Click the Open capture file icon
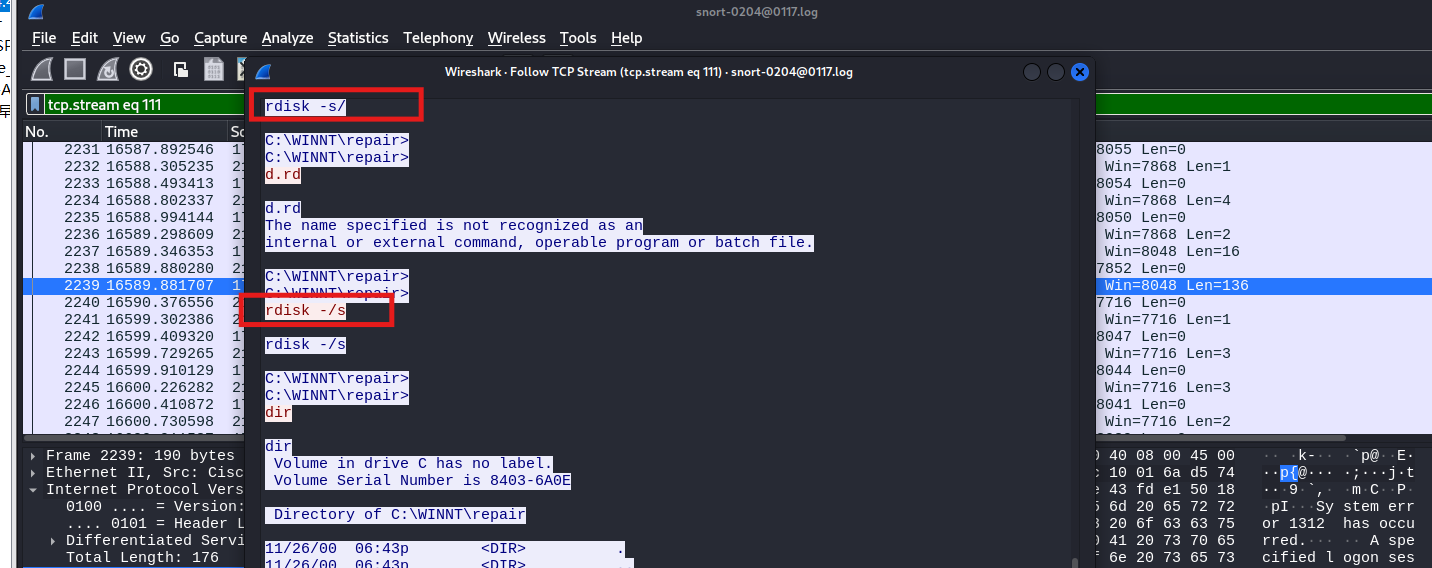The image size is (1432, 568). coord(181,69)
